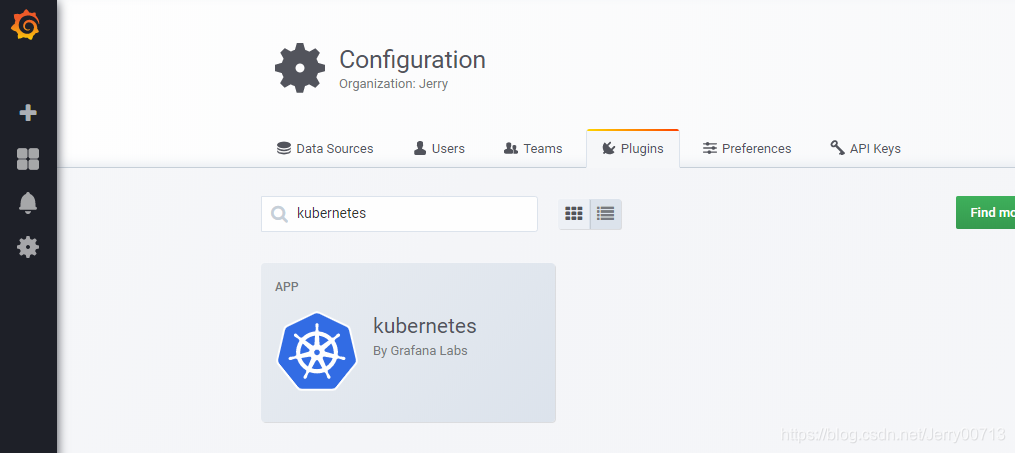Switch to the Data Sources tab

pyautogui.click(x=325, y=149)
